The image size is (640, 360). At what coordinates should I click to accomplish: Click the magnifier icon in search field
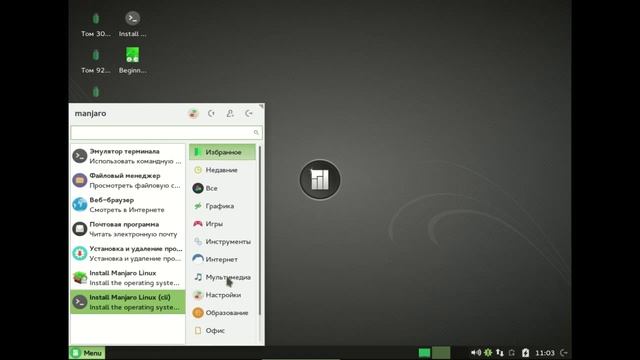click(x=256, y=132)
